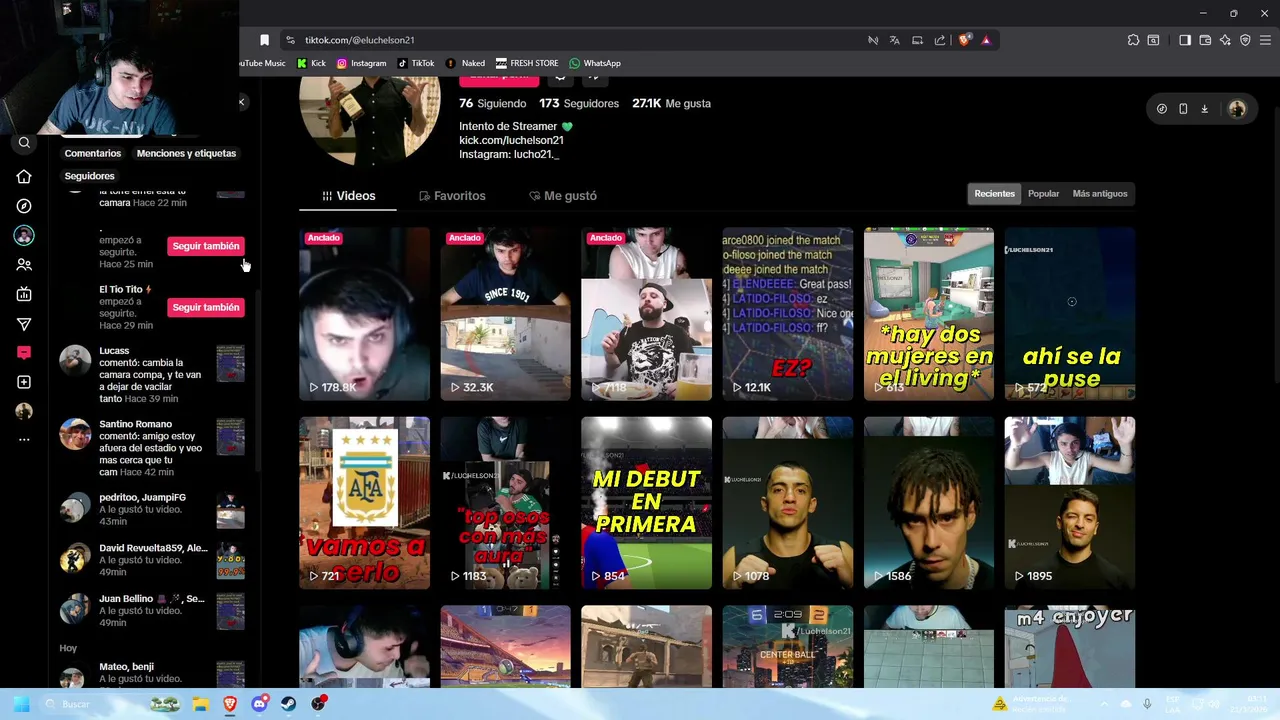Image resolution: width=1280 pixels, height=720 pixels.
Task: Switch to the Me gustó tab
Action: 562,196
